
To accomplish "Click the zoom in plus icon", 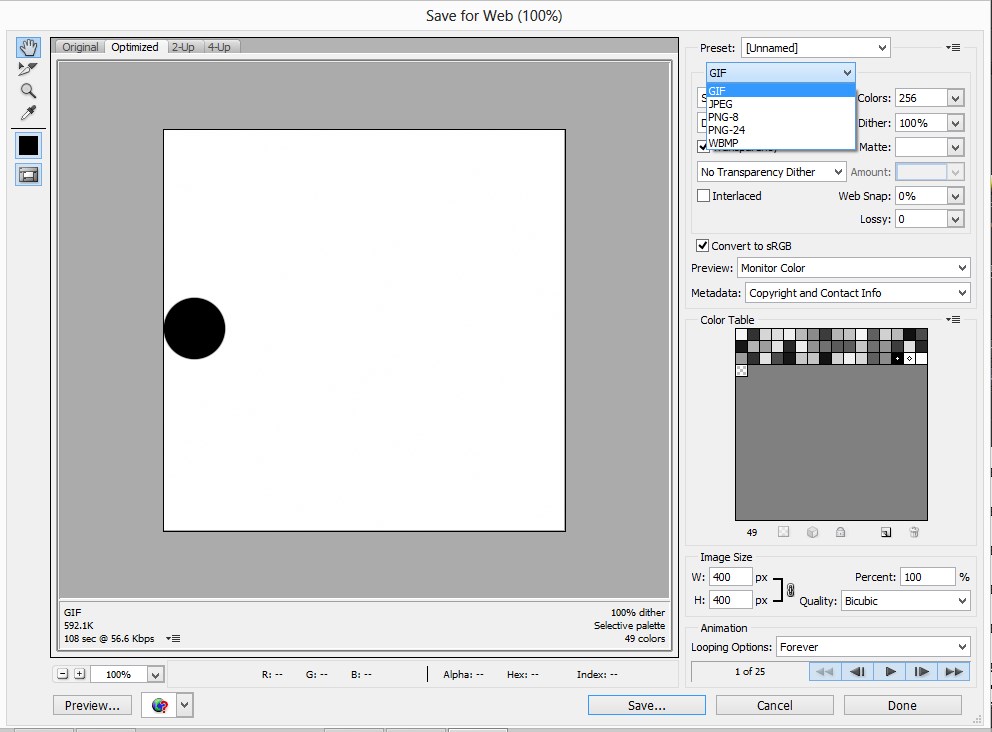I will 80,674.
